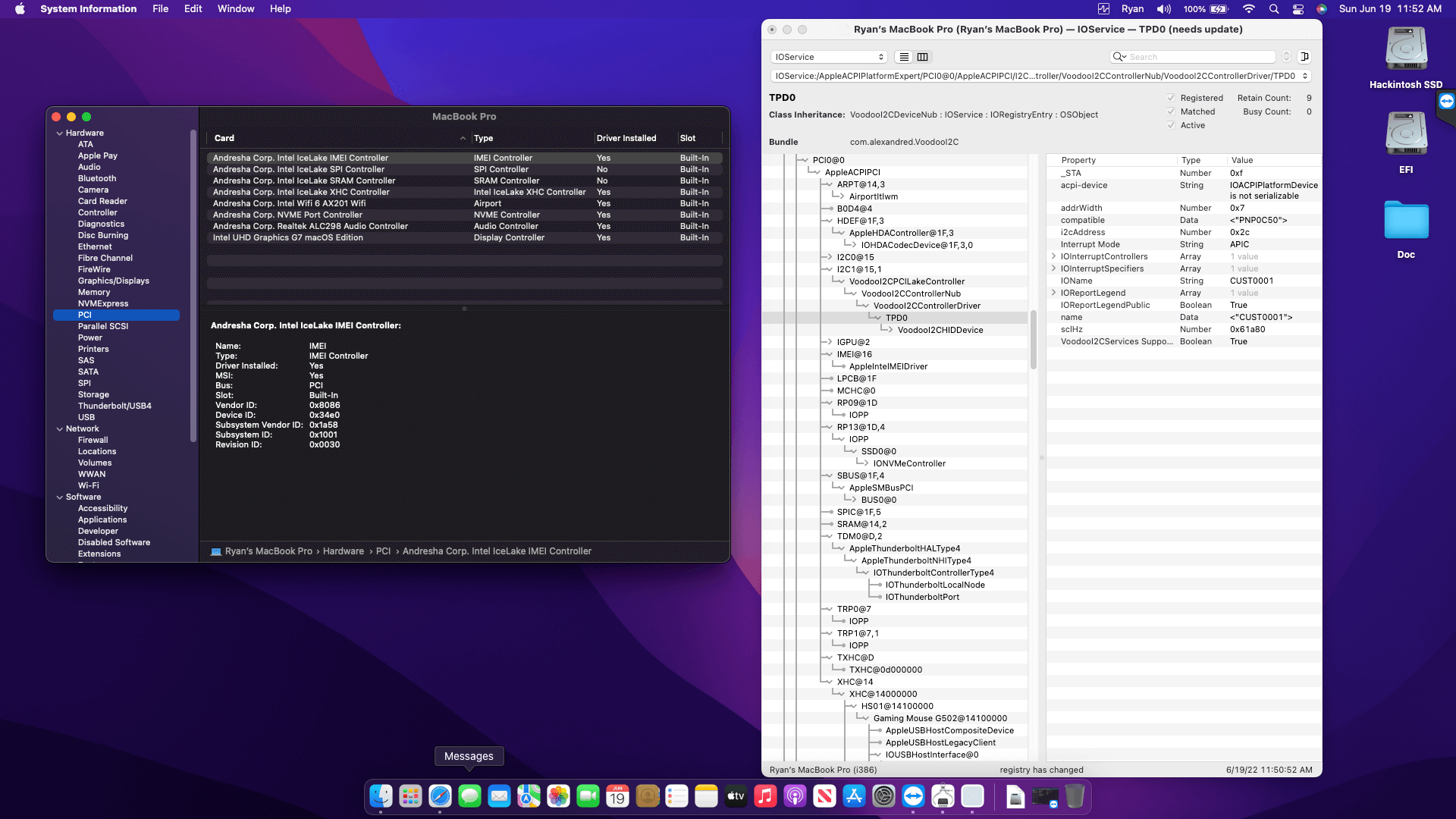Click the search result stepper arrows
Screen dimensions: 1456x819
1286,57
